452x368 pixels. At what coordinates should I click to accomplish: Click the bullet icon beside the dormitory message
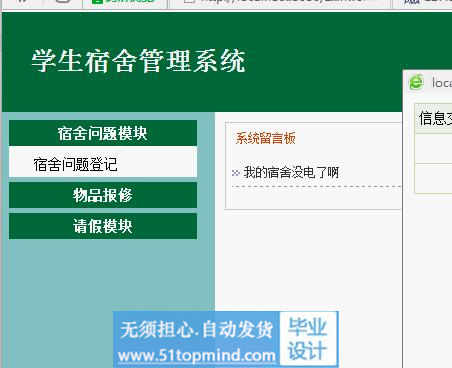(236, 173)
